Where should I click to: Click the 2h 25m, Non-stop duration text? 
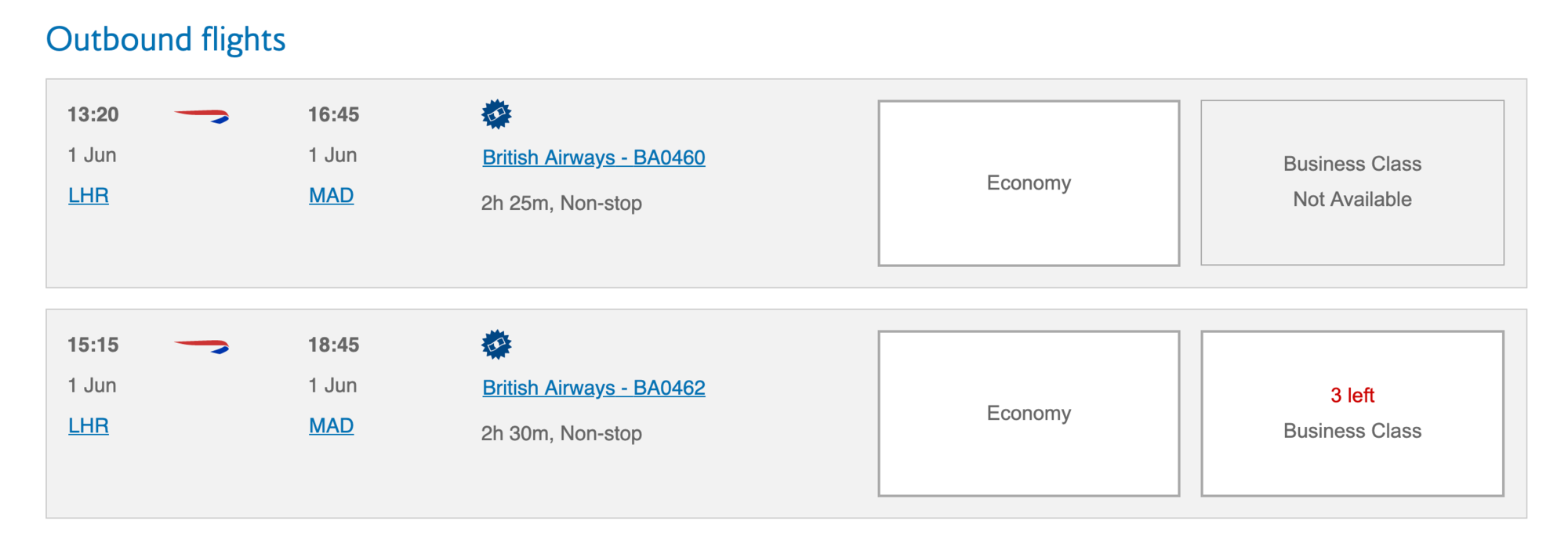click(561, 203)
